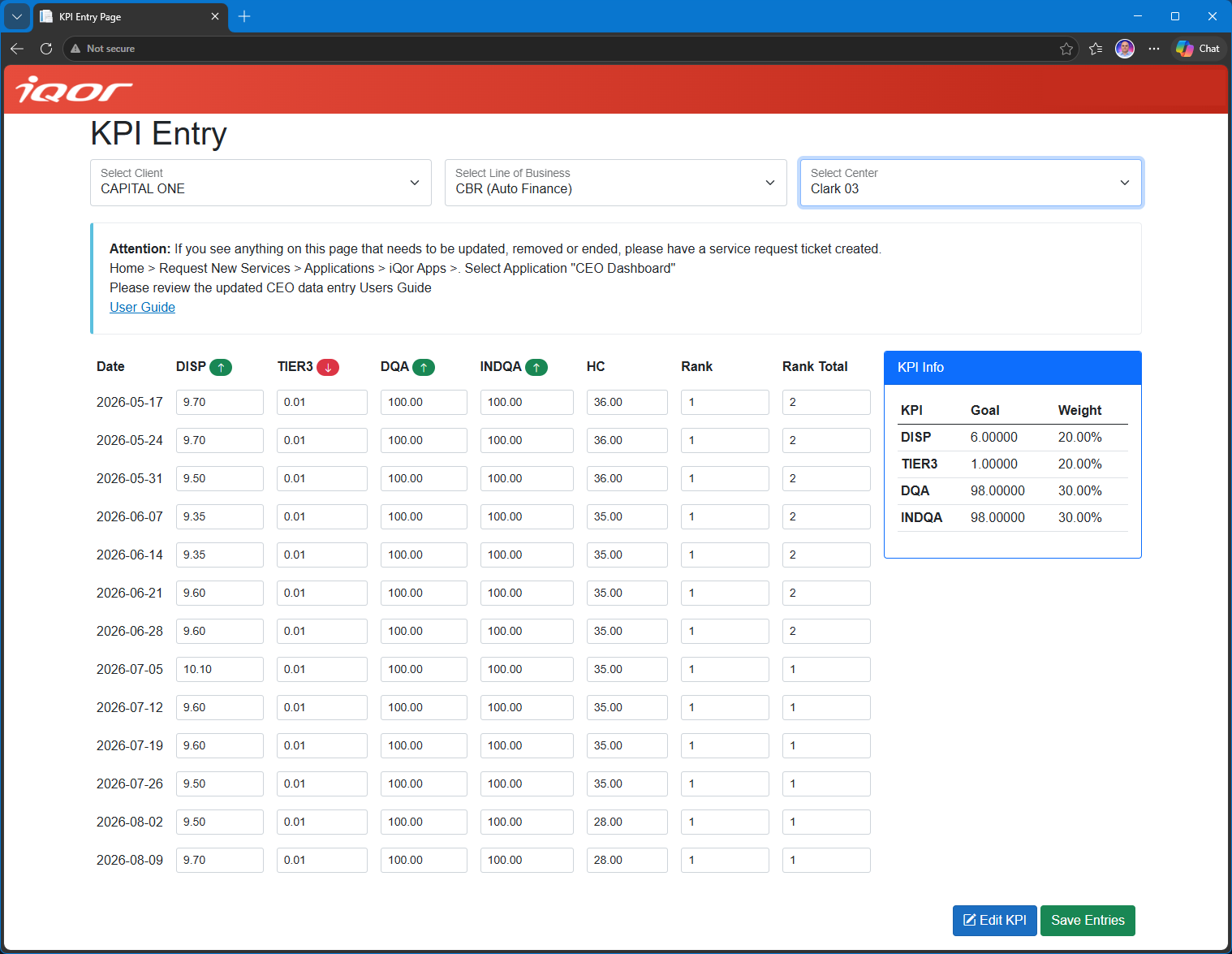1232x954 pixels.
Task: Click the TIER3 row in KPI Info
Action: click(x=1013, y=464)
